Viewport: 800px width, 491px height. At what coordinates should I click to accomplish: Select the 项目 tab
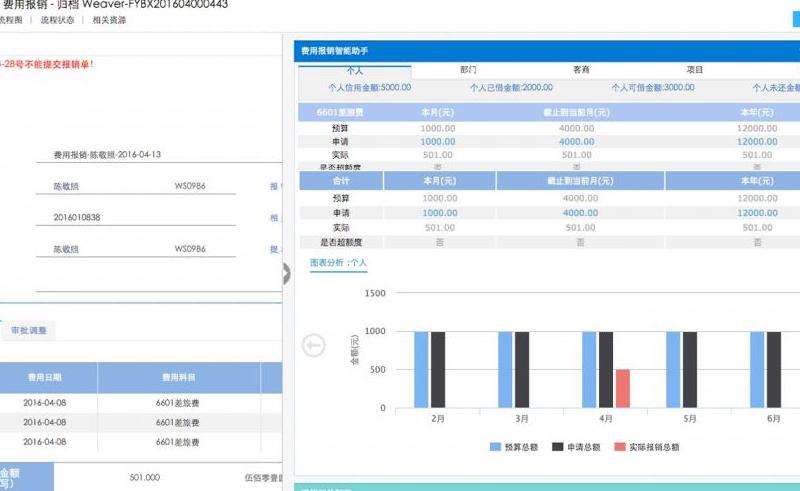[694, 71]
